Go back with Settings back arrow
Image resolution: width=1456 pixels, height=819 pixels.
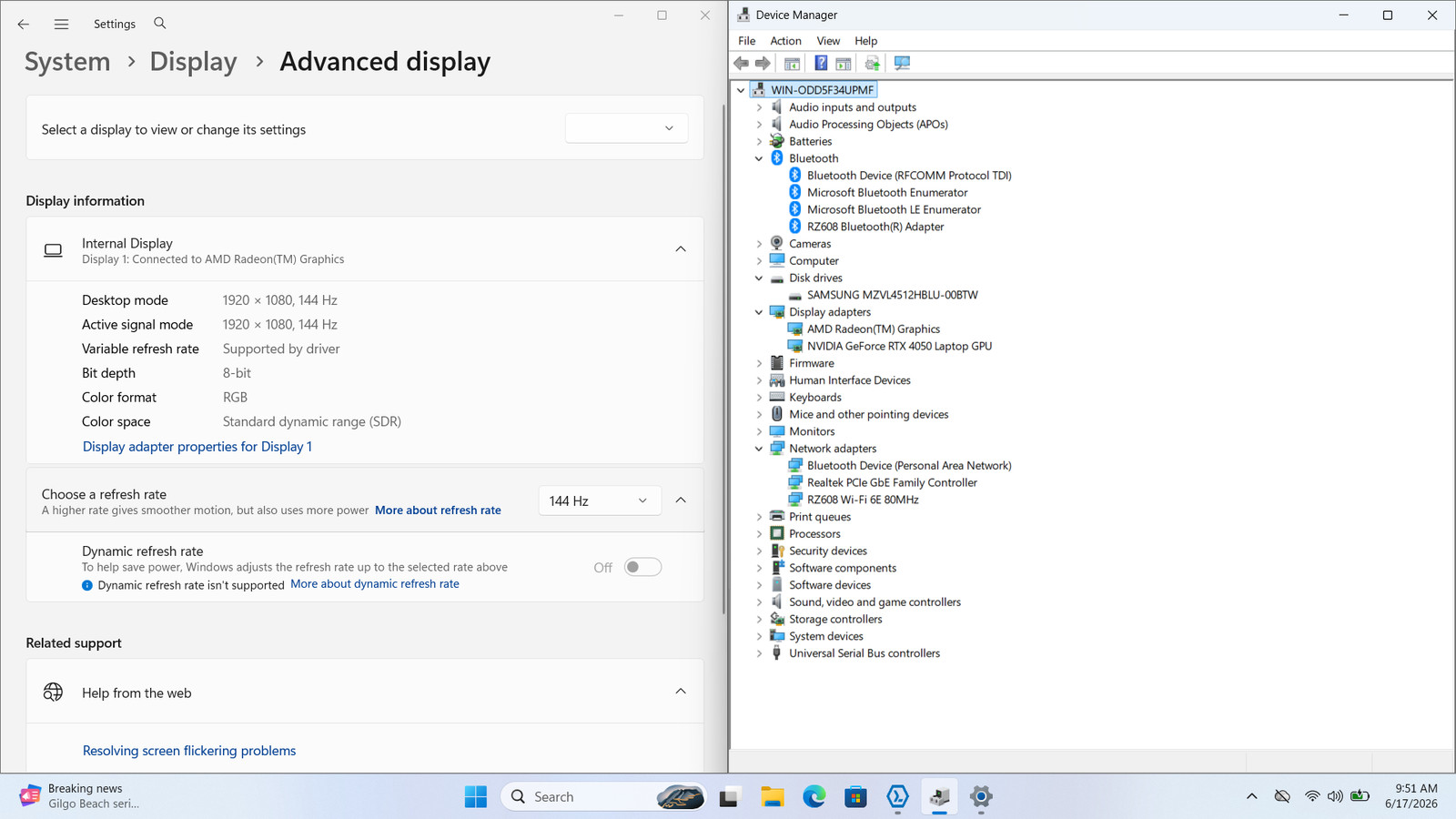pos(24,25)
